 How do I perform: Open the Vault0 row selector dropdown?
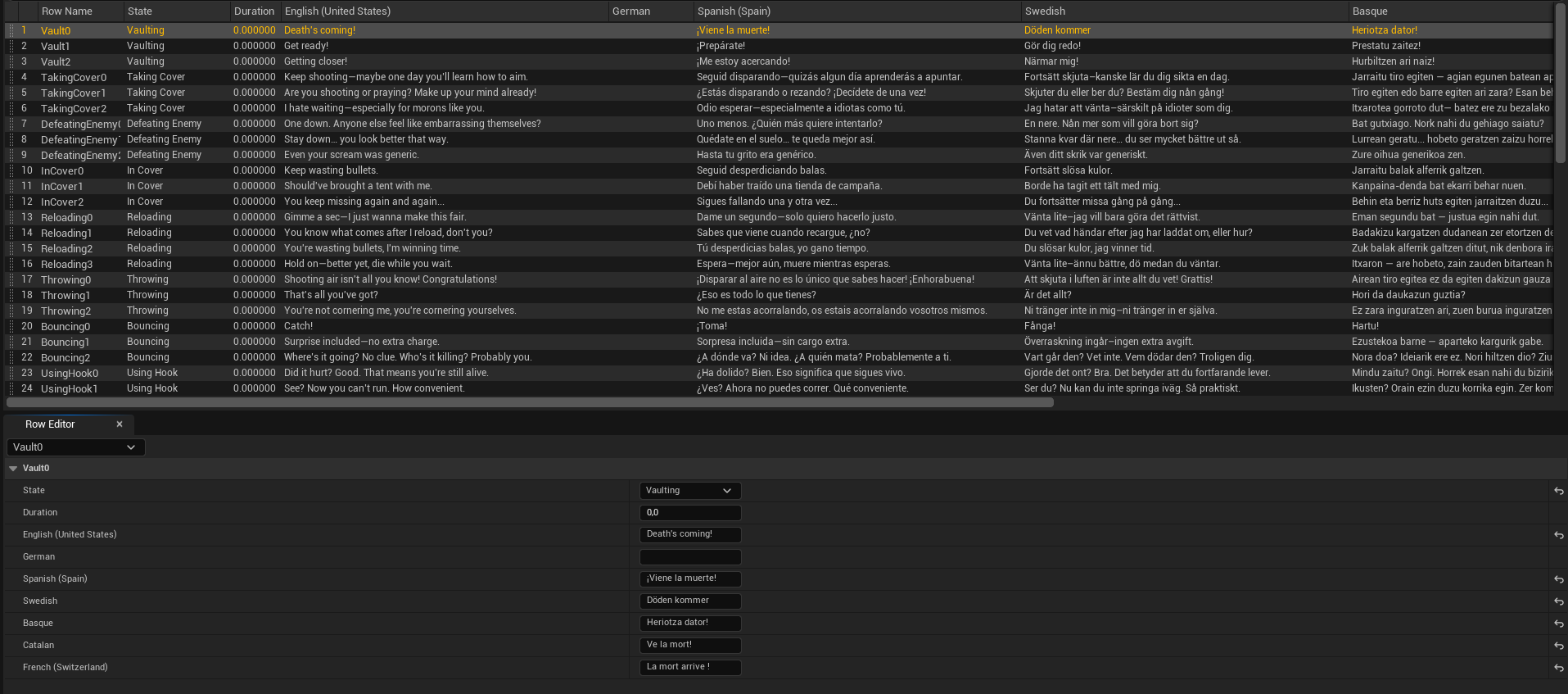click(x=75, y=447)
